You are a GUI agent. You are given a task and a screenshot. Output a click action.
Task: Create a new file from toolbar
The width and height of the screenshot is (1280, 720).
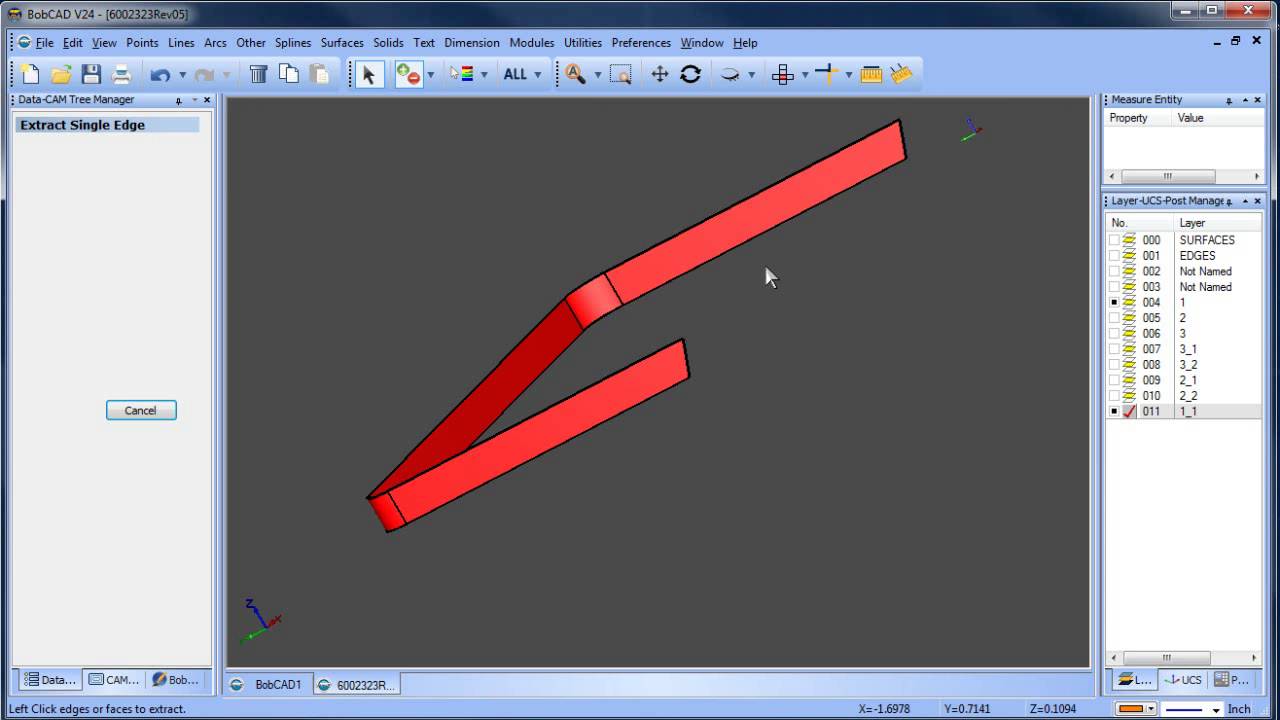tap(30, 74)
